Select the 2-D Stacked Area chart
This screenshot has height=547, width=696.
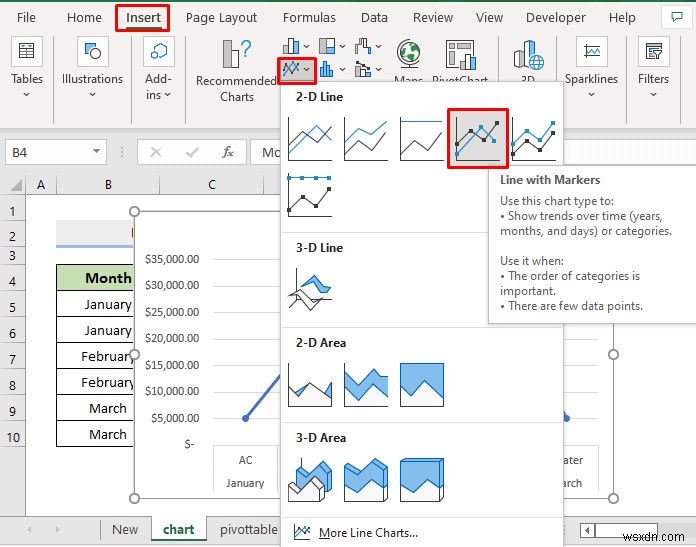tap(366, 384)
